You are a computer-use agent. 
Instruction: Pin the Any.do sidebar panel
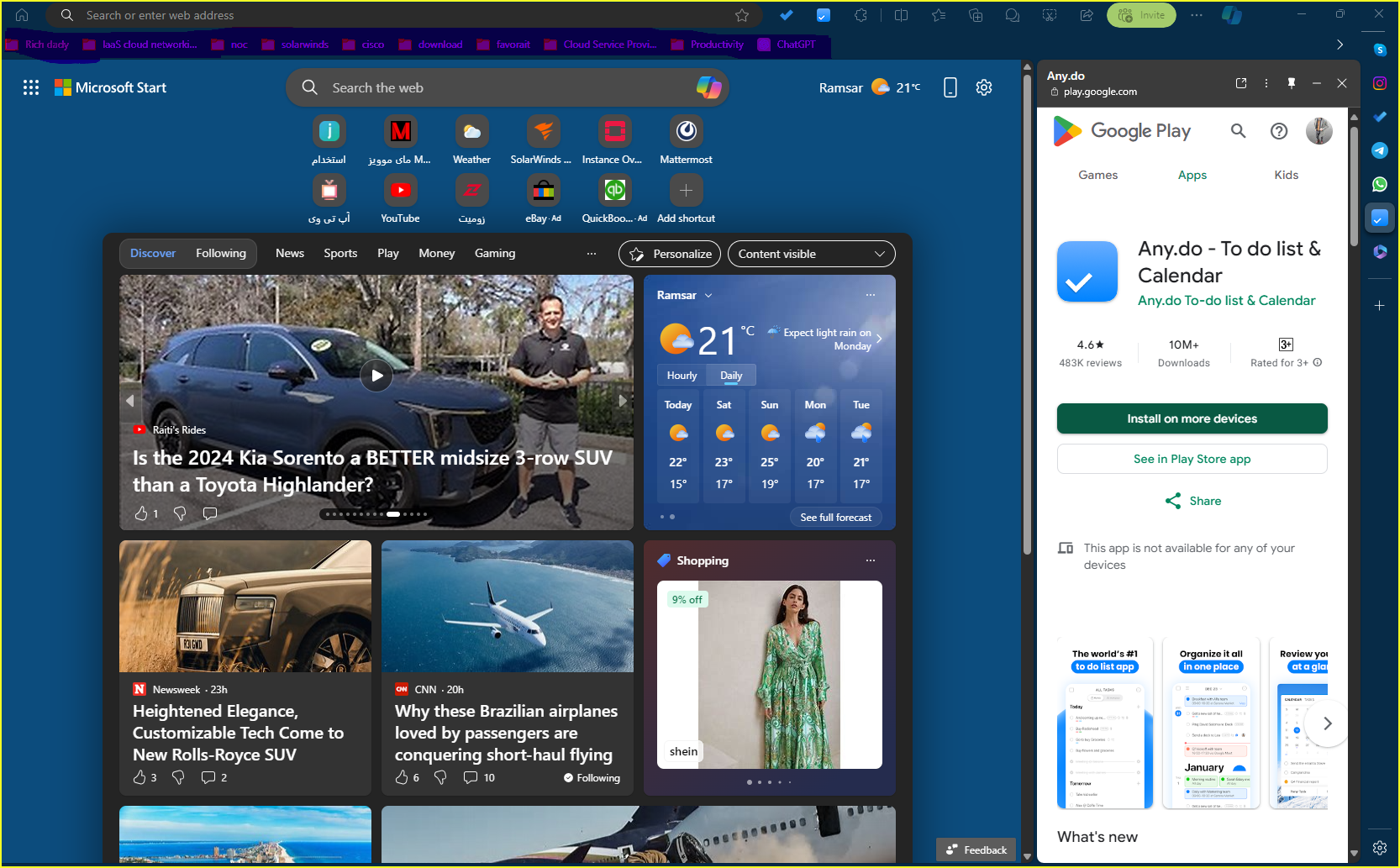1291,82
